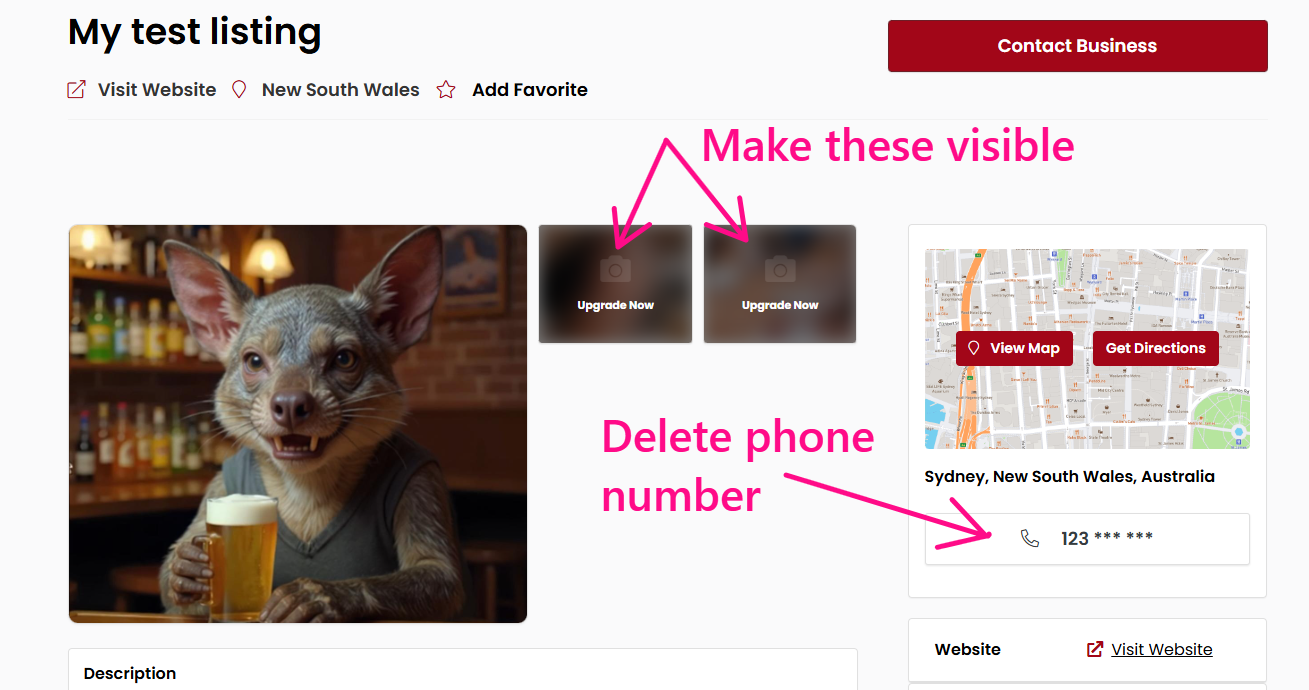This screenshot has width=1309, height=690.
Task: Click Upgrade Now text on first blurred thumbnail
Action: point(615,305)
